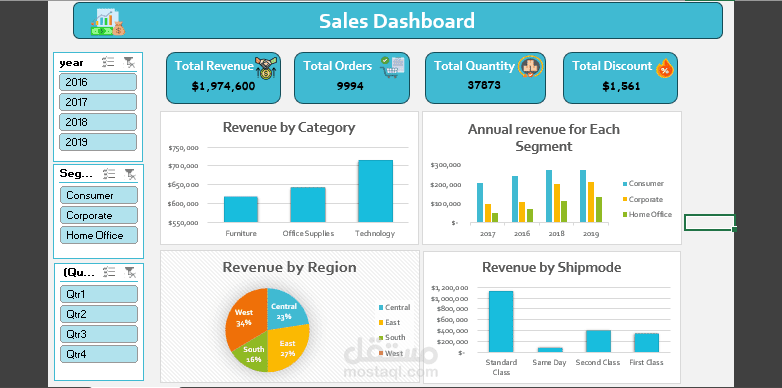Select the Corporate segment filter

99,215
